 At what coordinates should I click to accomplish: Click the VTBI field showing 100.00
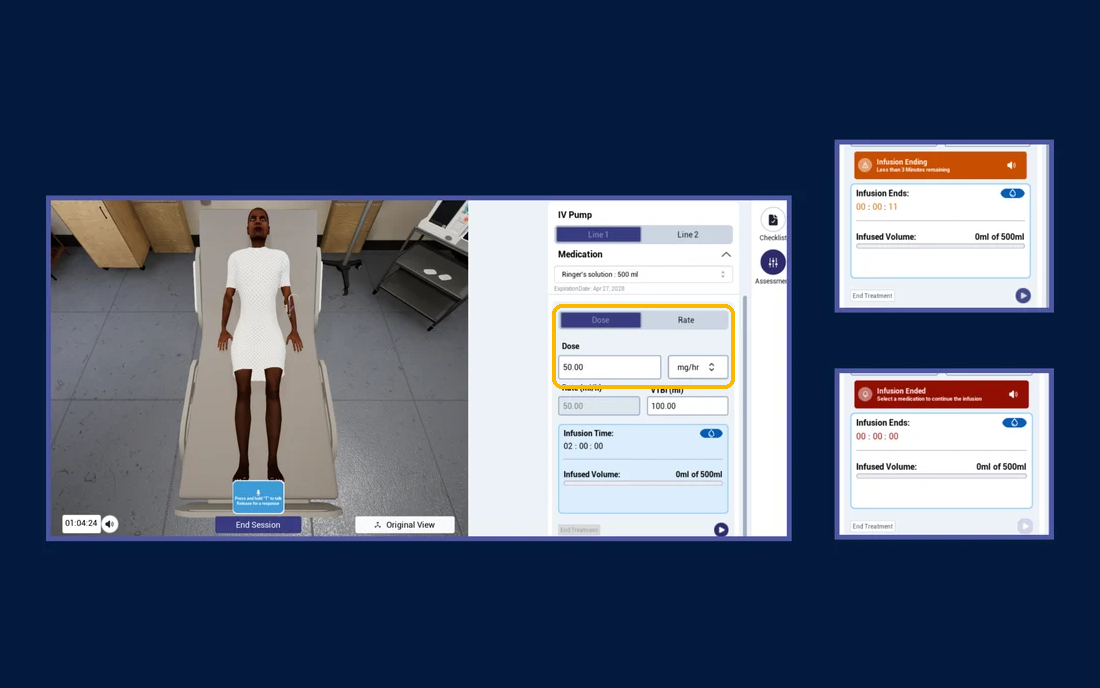(688, 406)
